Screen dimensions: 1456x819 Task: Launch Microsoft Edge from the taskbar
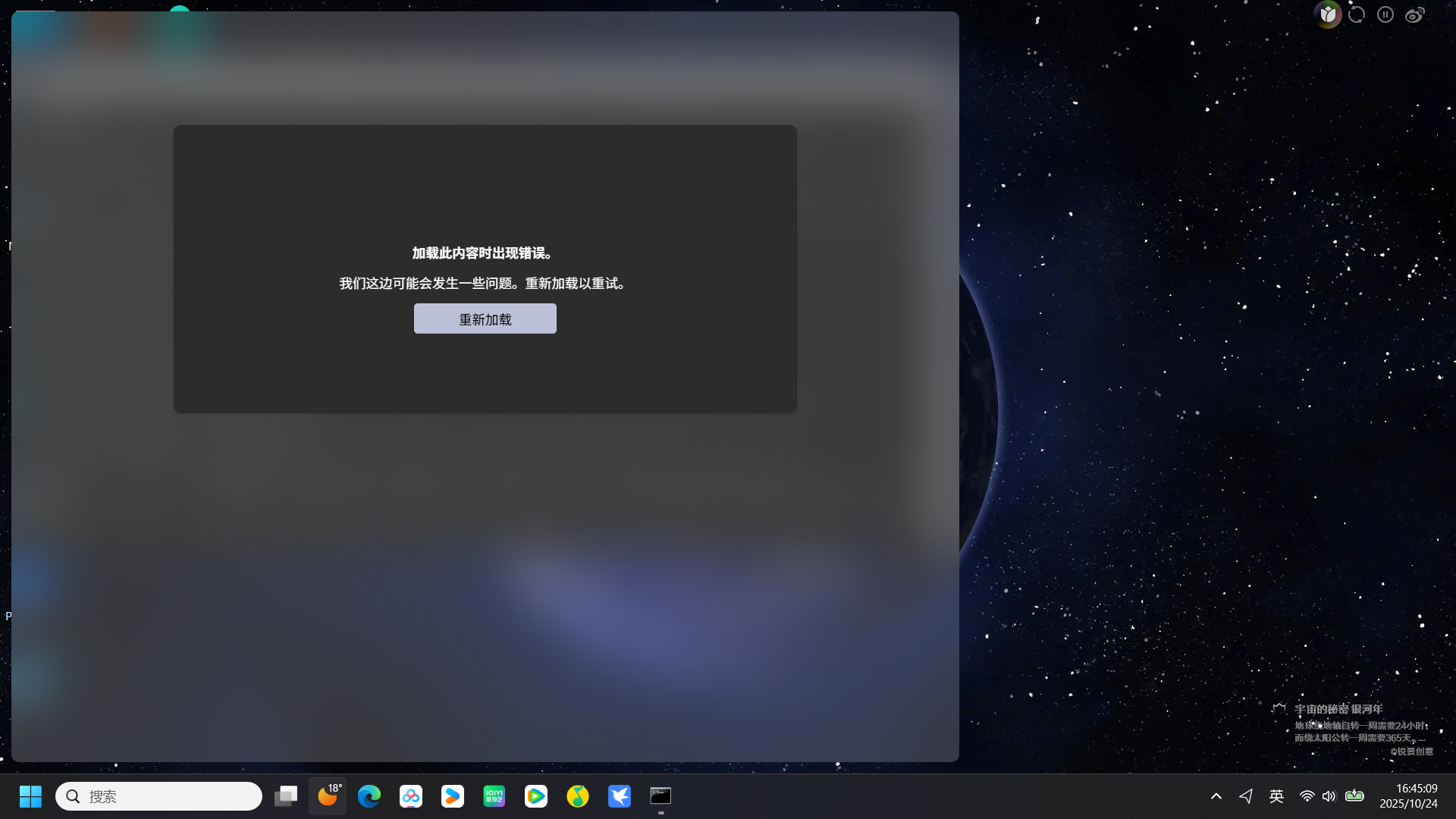click(369, 796)
